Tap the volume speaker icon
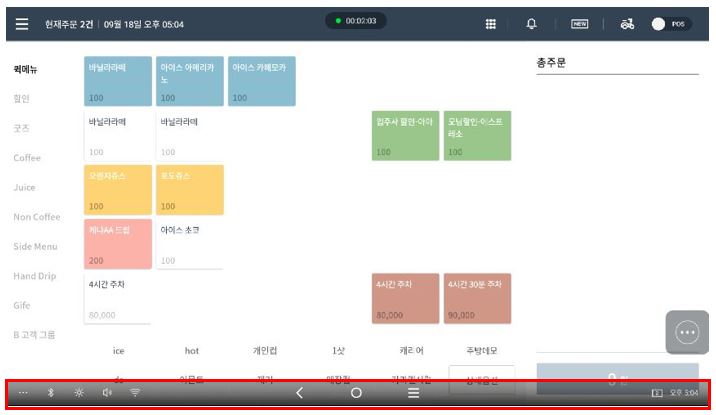 click(107, 393)
